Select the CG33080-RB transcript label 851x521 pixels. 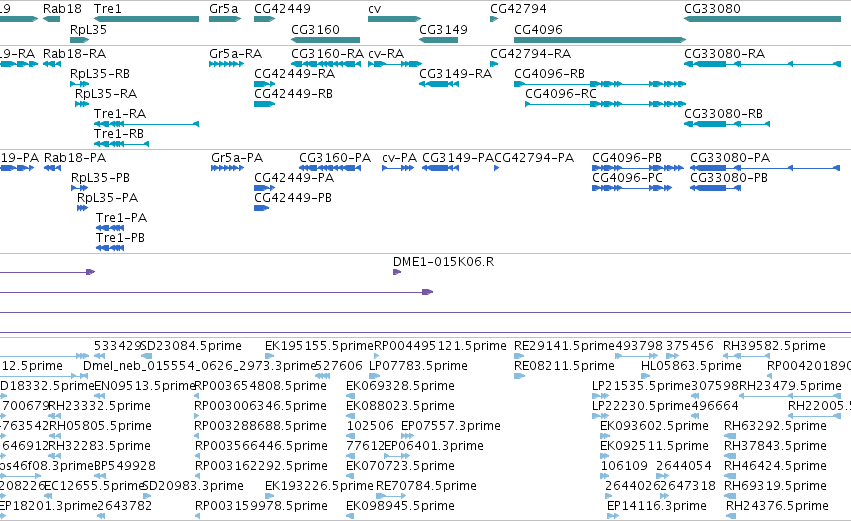point(723,114)
